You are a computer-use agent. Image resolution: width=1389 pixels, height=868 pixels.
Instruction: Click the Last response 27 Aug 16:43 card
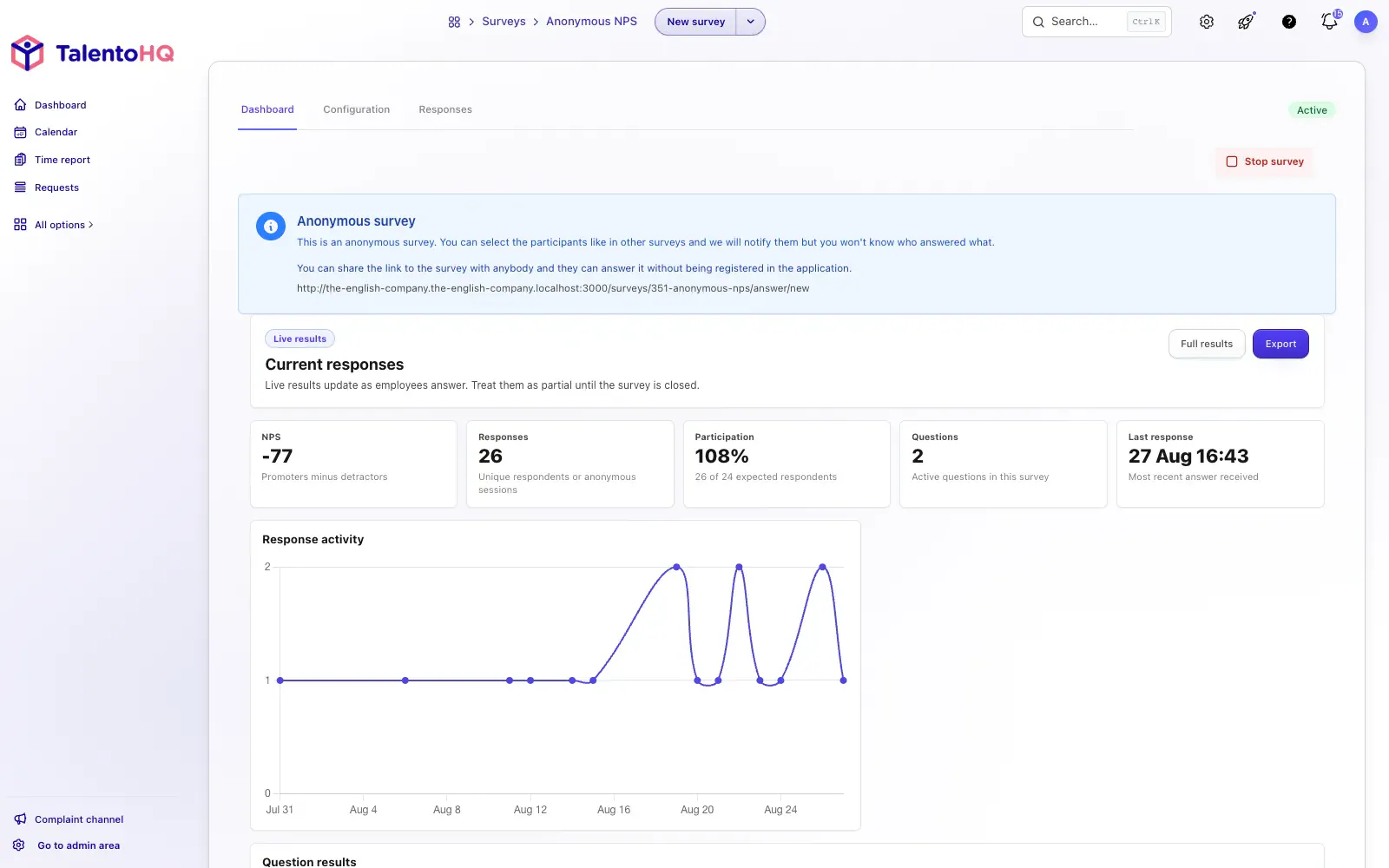coord(1220,464)
